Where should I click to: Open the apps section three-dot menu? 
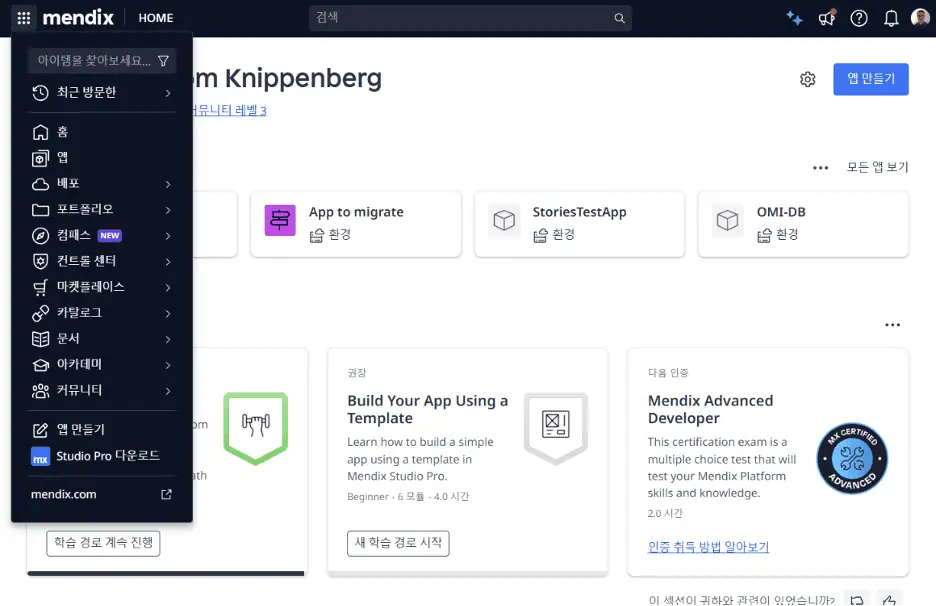[x=821, y=168]
